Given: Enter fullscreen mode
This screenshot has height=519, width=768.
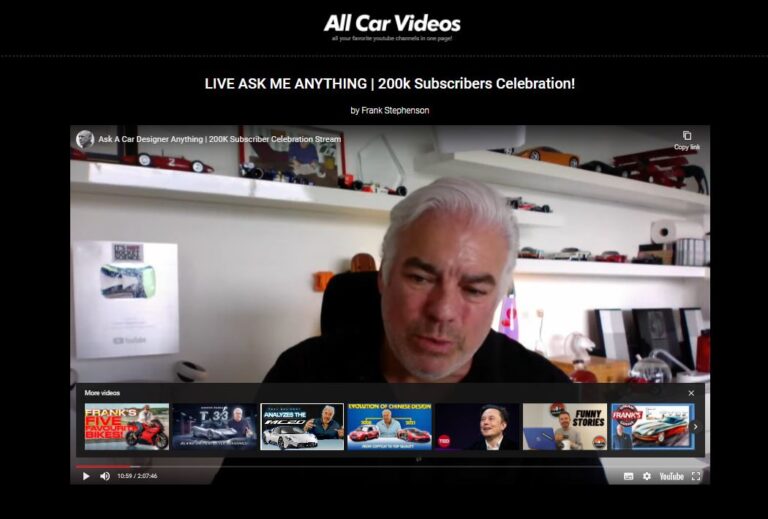Looking at the screenshot, I should (696, 476).
